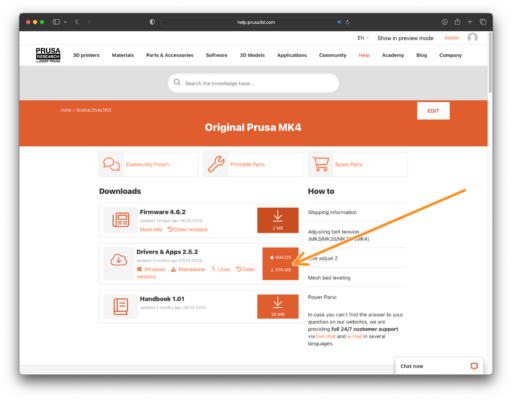The height and width of the screenshot is (400, 512).
Task: Open Spare Parts shopping cart icon
Action: click(321, 164)
